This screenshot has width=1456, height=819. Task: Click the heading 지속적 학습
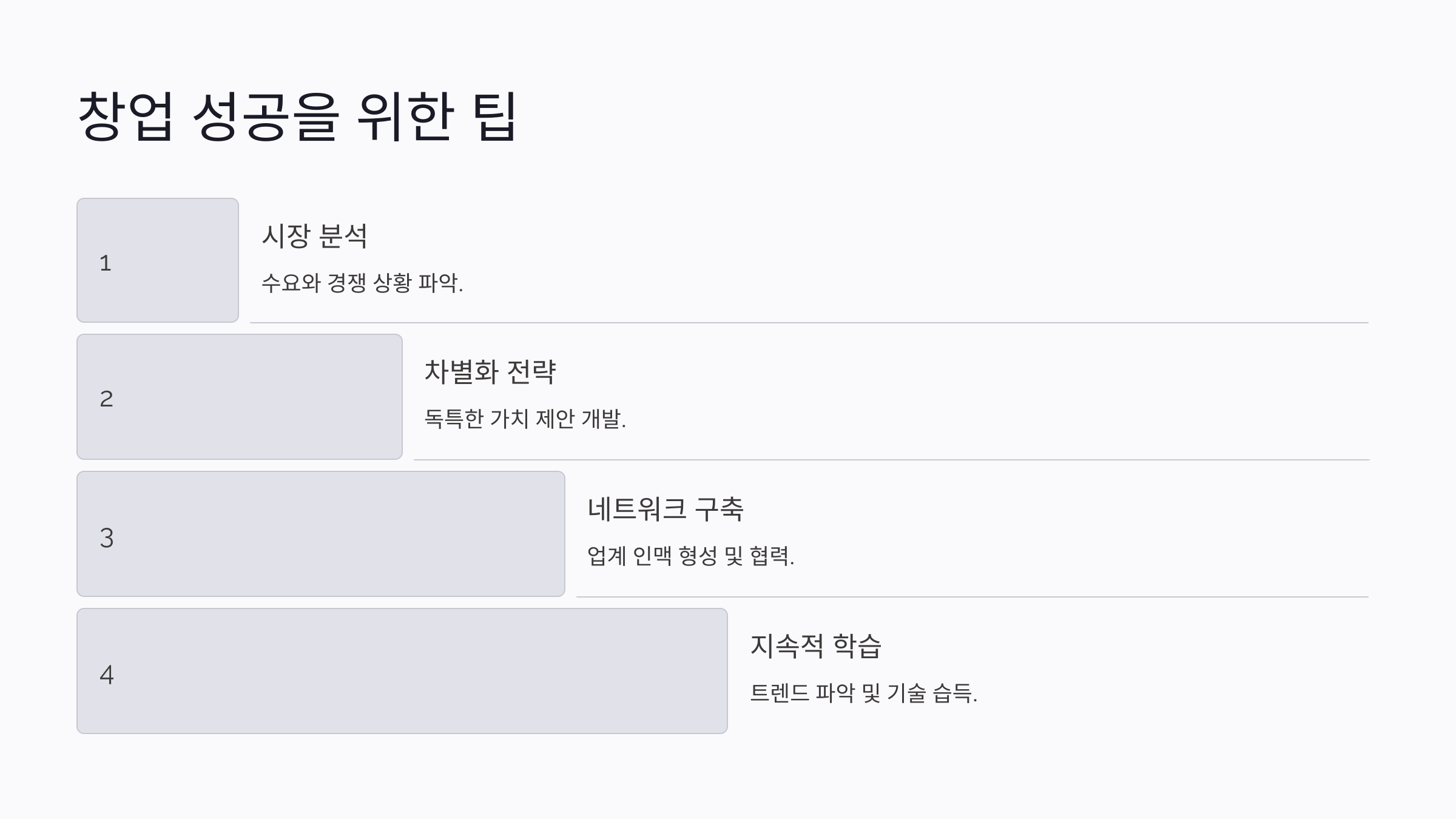[x=815, y=646]
